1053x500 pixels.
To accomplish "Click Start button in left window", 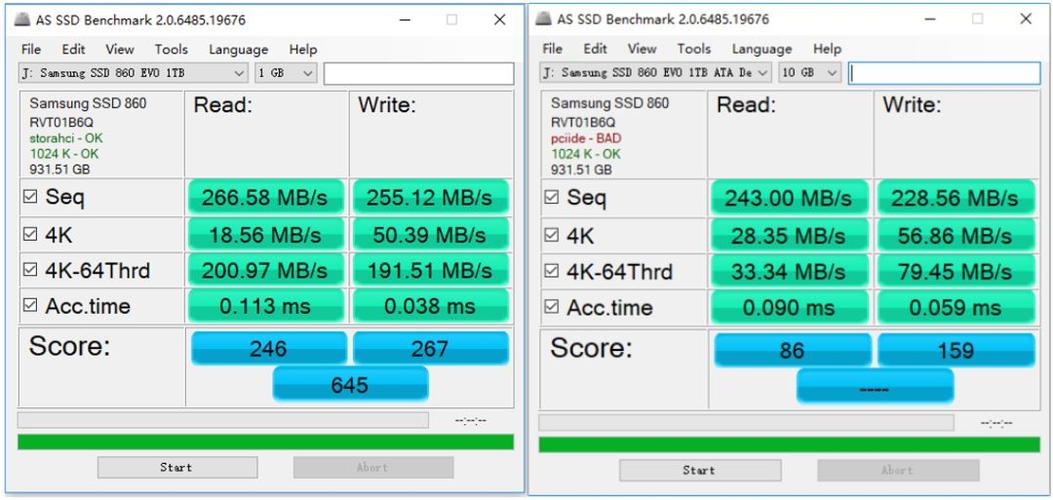I will [177, 467].
